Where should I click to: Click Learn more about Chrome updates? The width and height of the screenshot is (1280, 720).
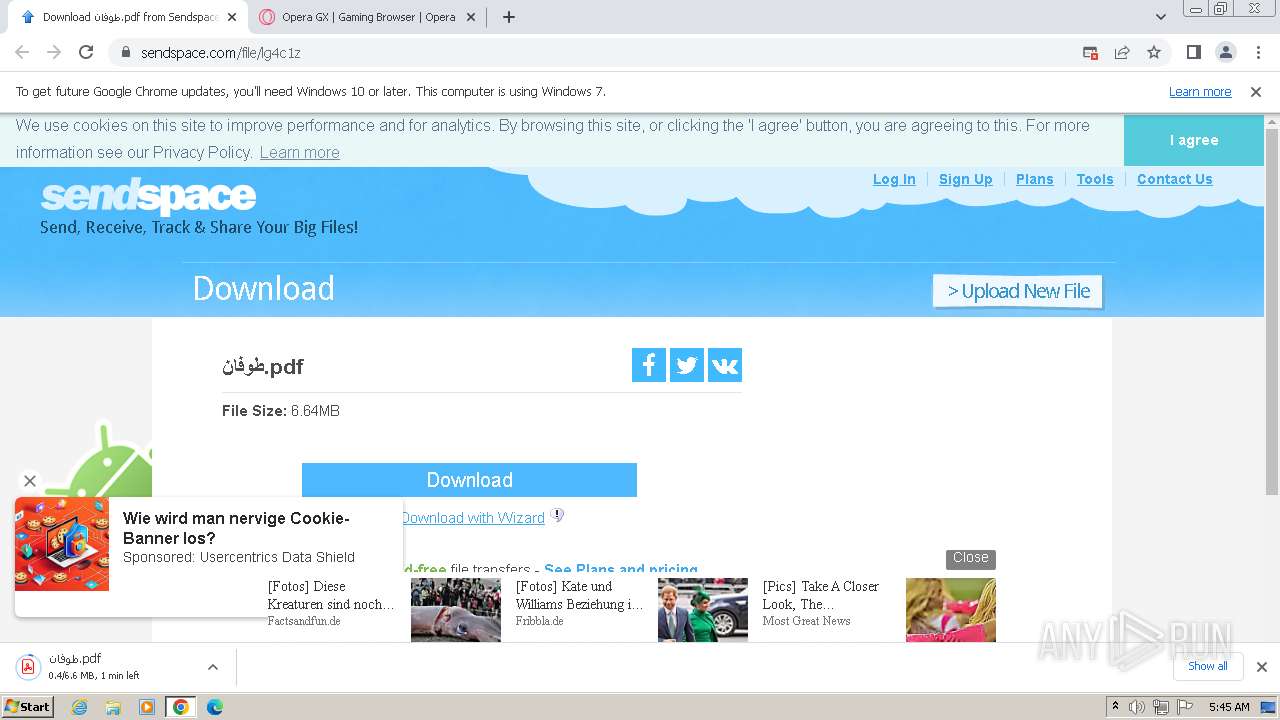click(x=1200, y=92)
